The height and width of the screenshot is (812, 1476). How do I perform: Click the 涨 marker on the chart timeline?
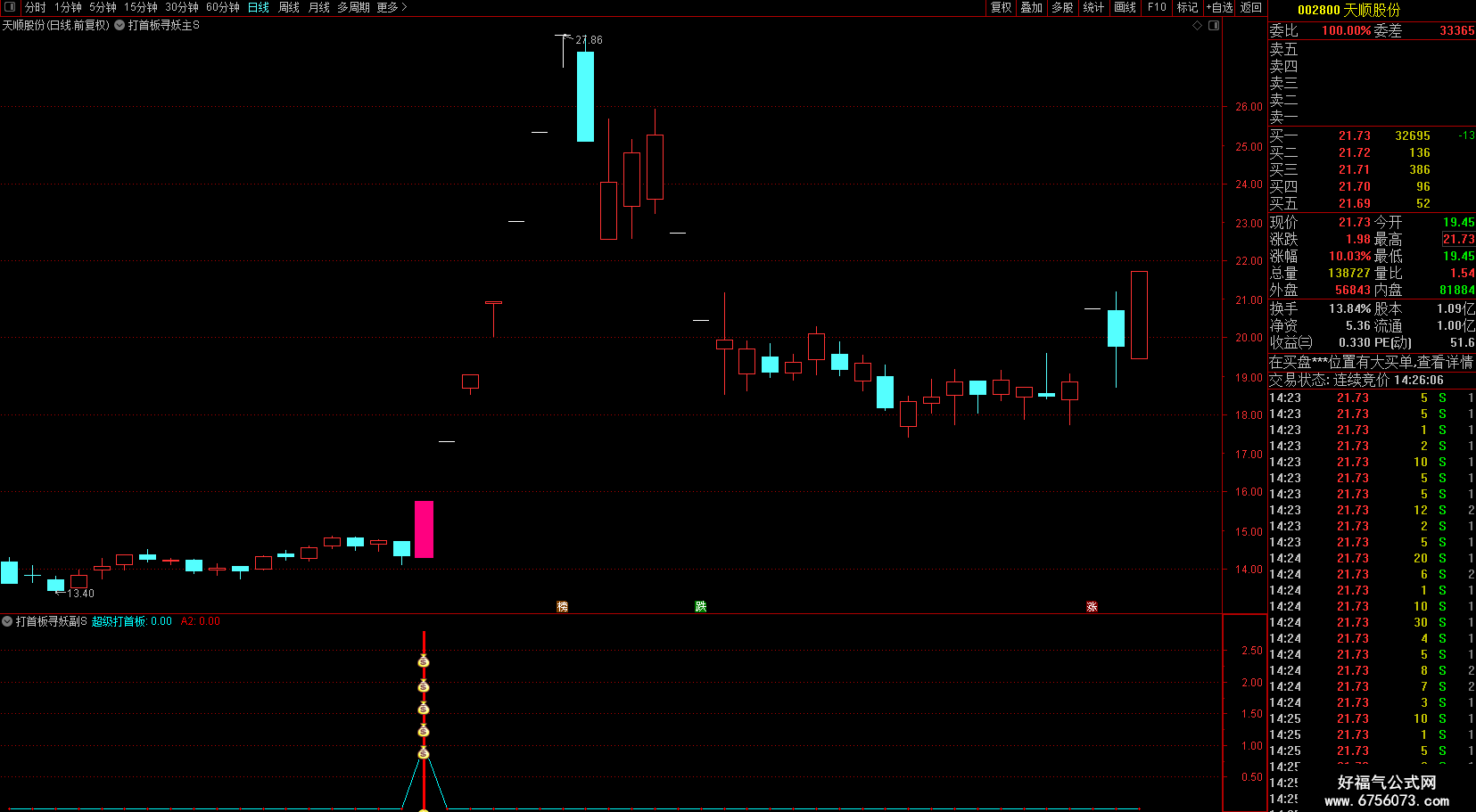[x=1092, y=606]
